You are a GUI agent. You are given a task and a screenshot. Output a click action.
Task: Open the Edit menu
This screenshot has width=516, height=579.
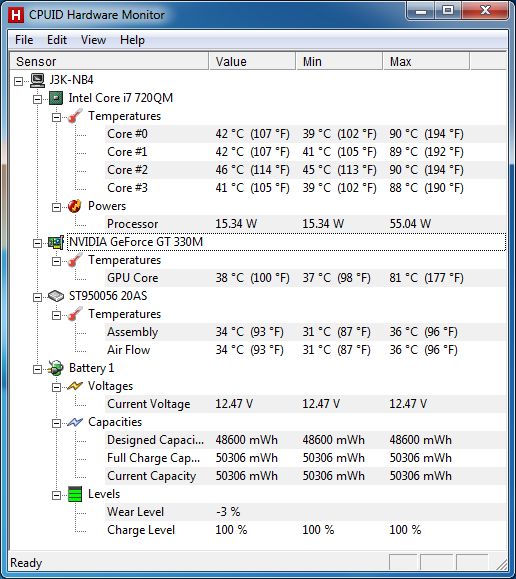(x=57, y=40)
